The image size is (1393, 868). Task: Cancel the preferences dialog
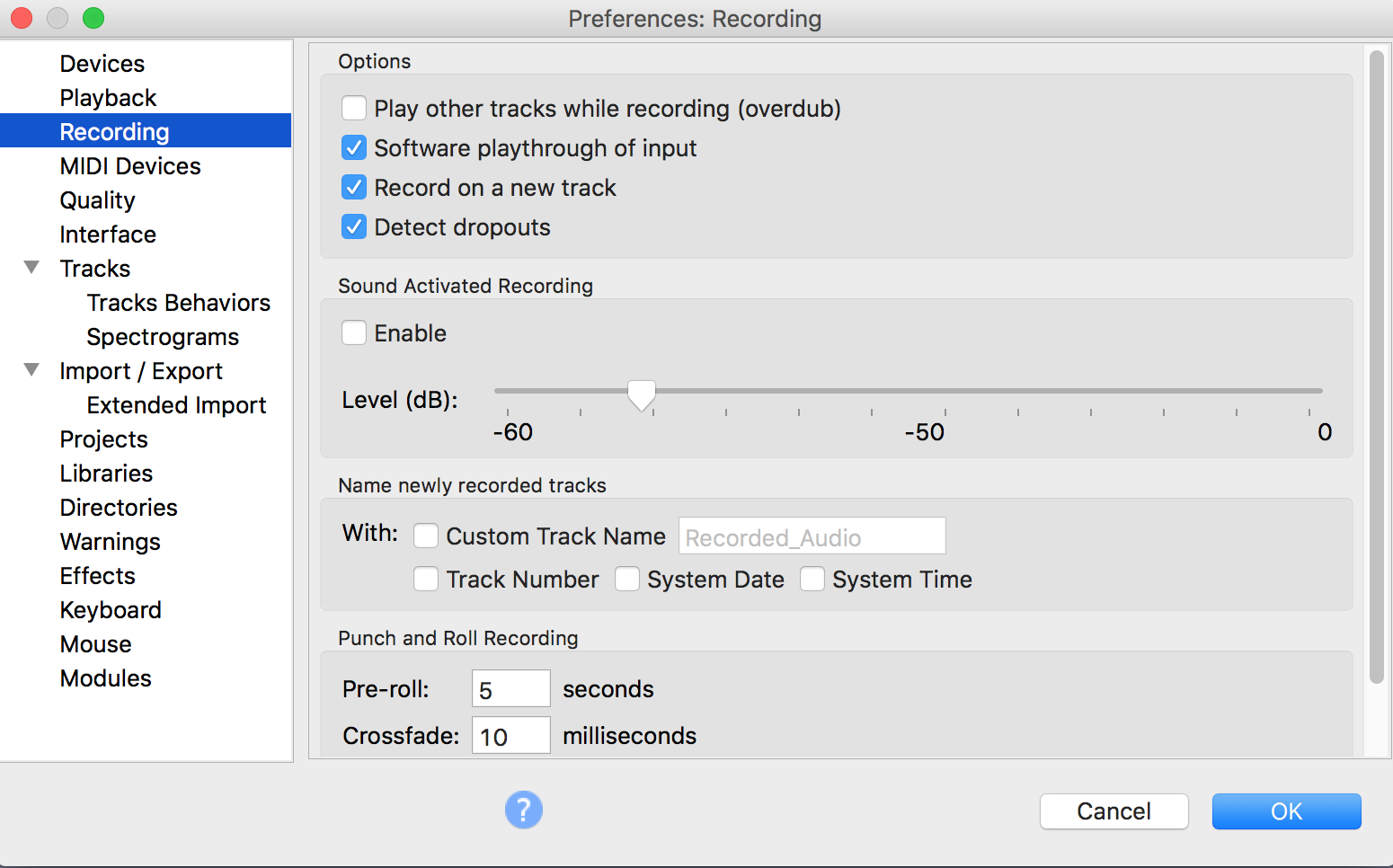pos(1114,811)
